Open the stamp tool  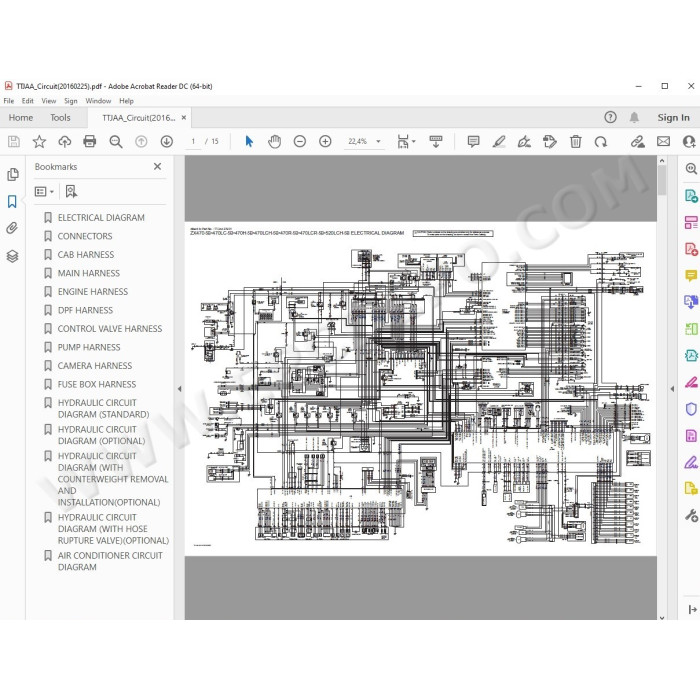coord(550,142)
